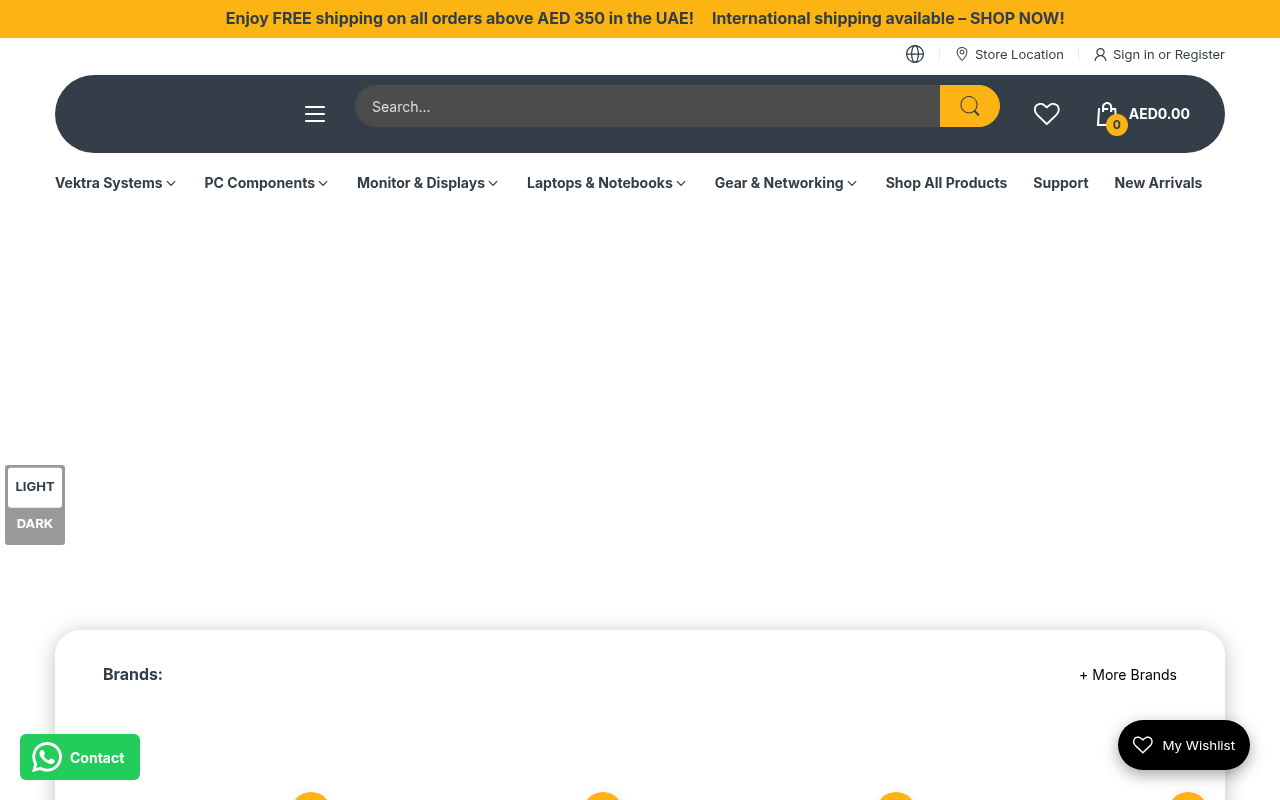Screen dimensions: 1280x800
Task: Click the Sign in or Register link
Action: pos(1159,54)
